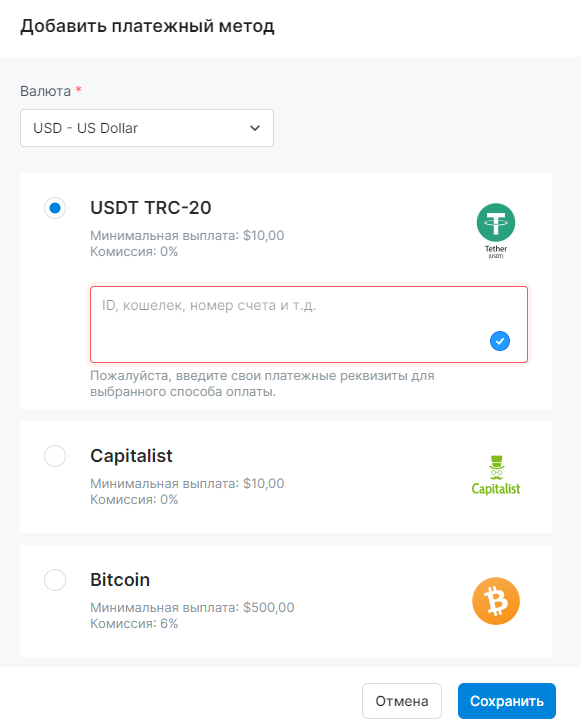Click the Валюта field label
This screenshot has height=727, width=581.
[x=45, y=91]
